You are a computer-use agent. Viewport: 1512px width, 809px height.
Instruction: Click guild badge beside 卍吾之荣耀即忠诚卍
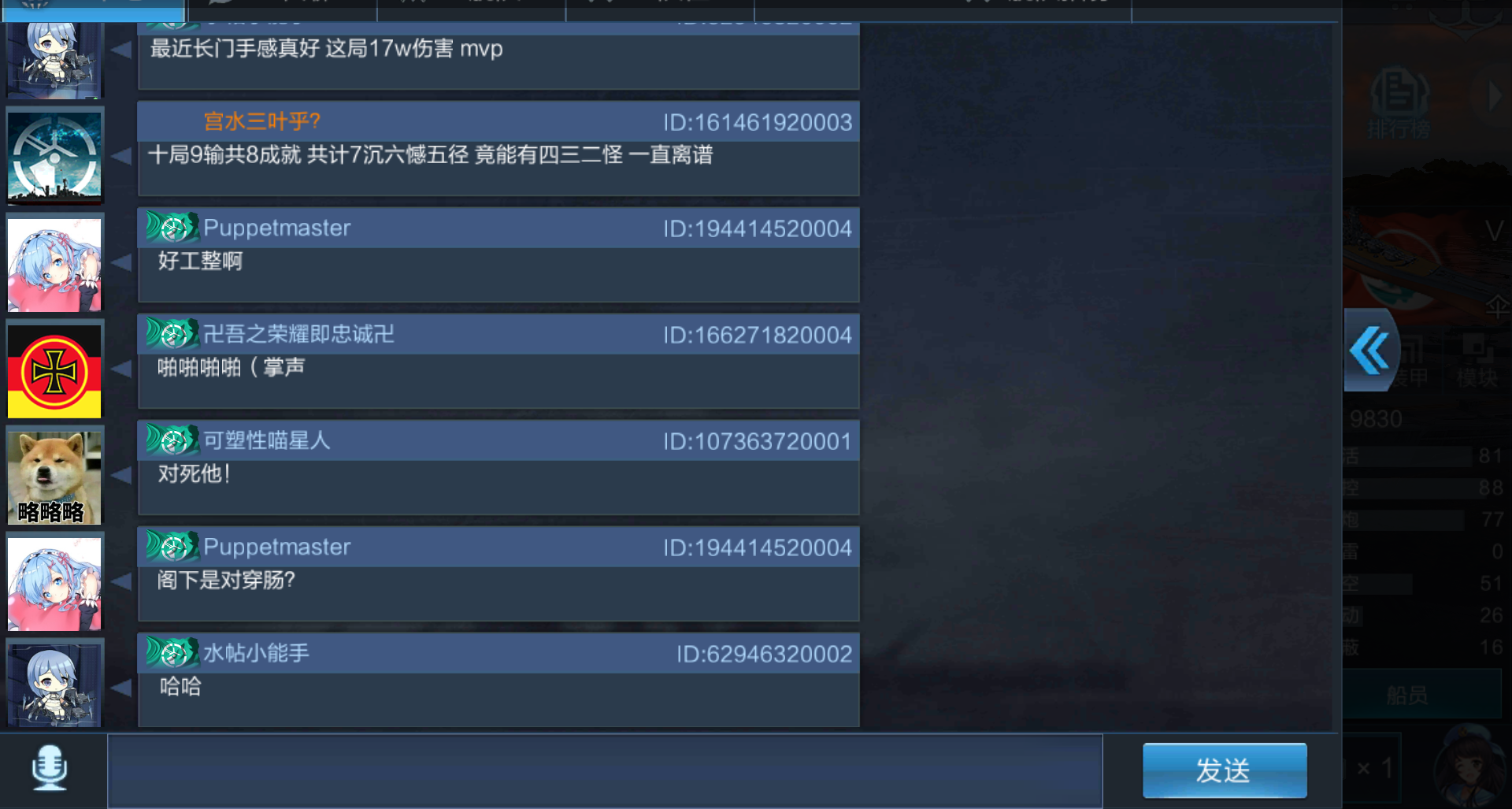click(172, 334)
